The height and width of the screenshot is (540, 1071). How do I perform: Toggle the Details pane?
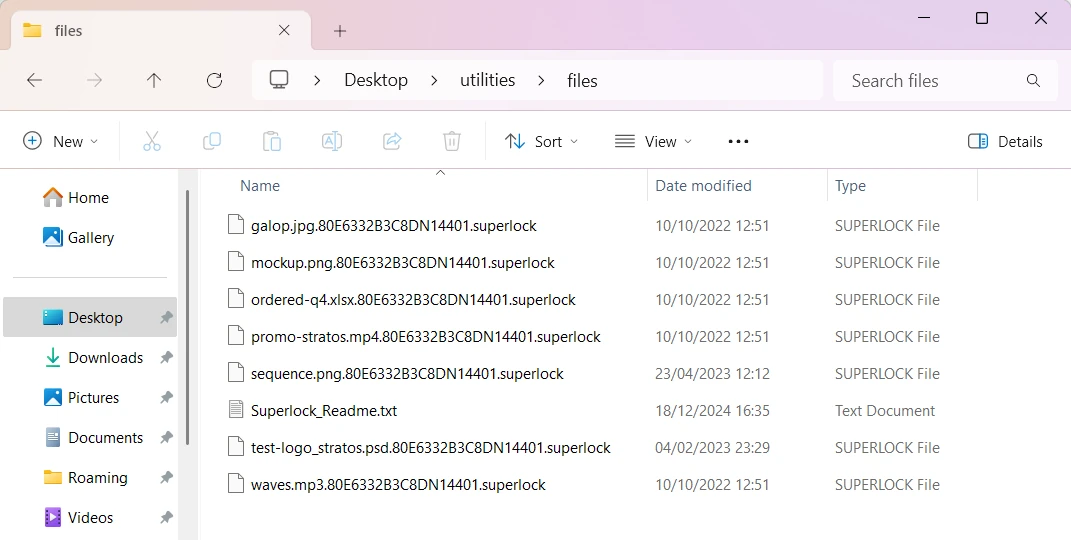pos(1005,141)
